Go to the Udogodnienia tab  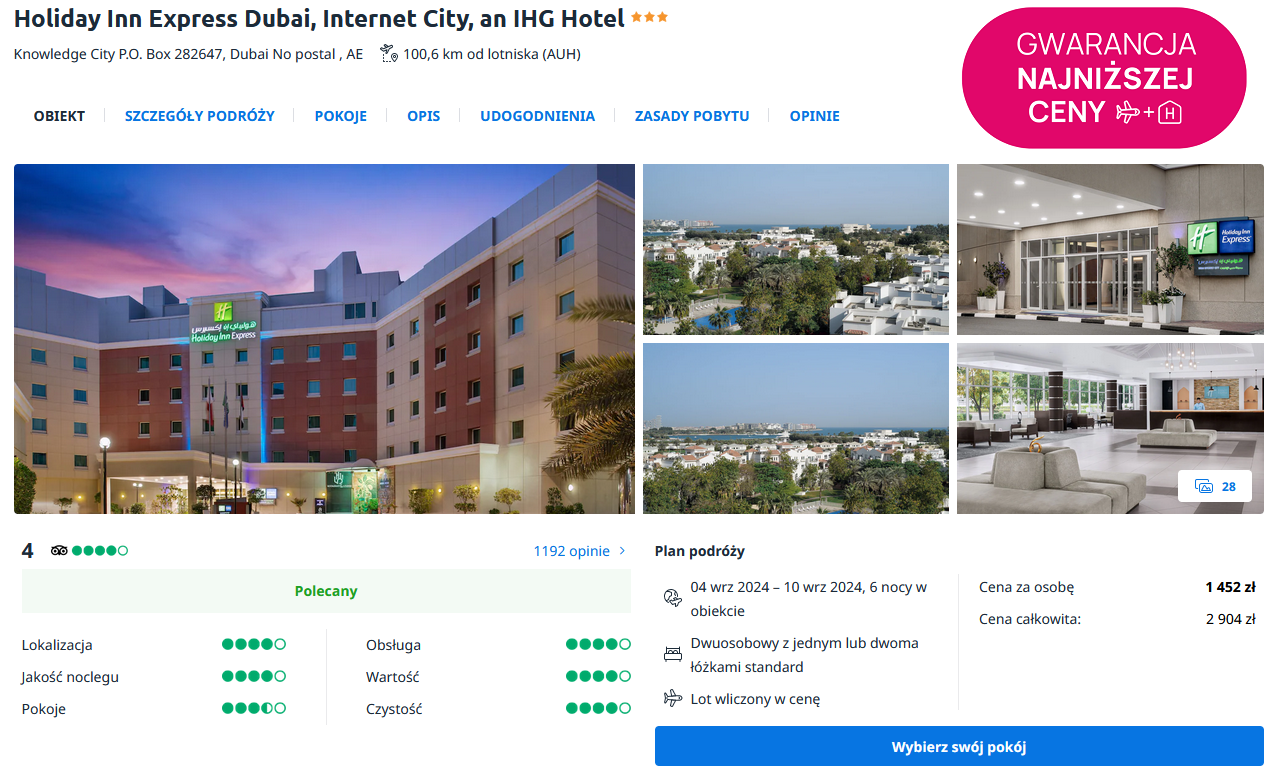[x=537, y=116]
